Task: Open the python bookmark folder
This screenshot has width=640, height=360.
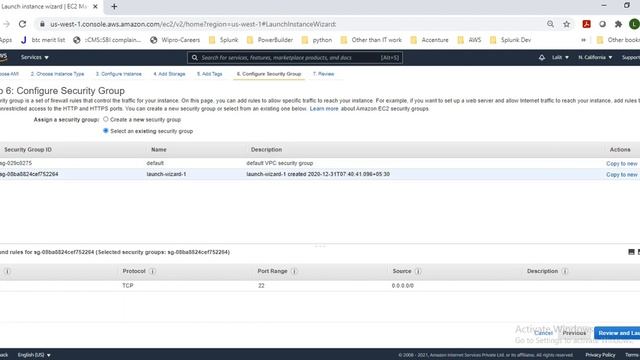Action: [x=317, y=40]
